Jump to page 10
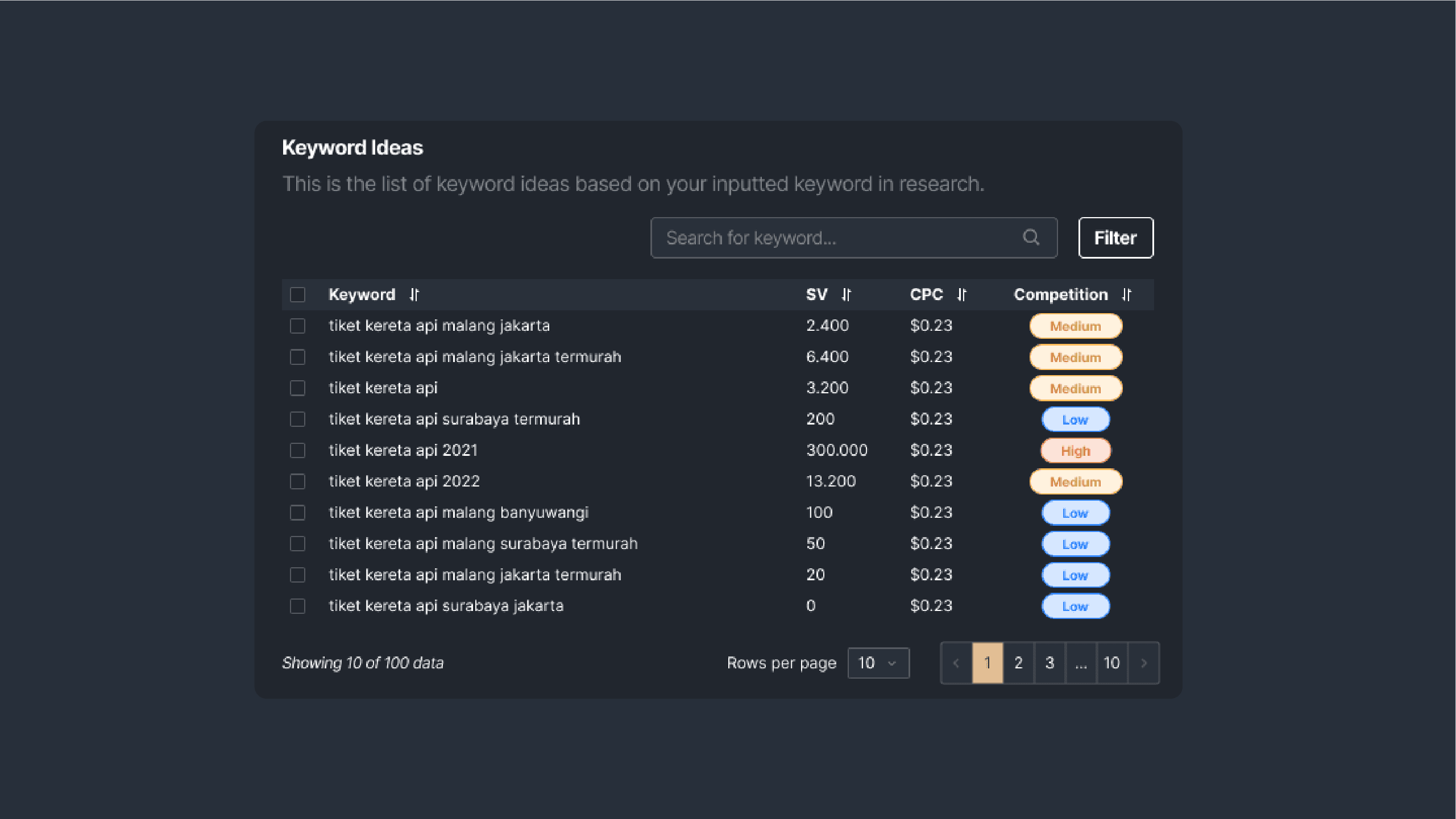The width and height of the screenshot is (1456, 819). coord(1111,663)
